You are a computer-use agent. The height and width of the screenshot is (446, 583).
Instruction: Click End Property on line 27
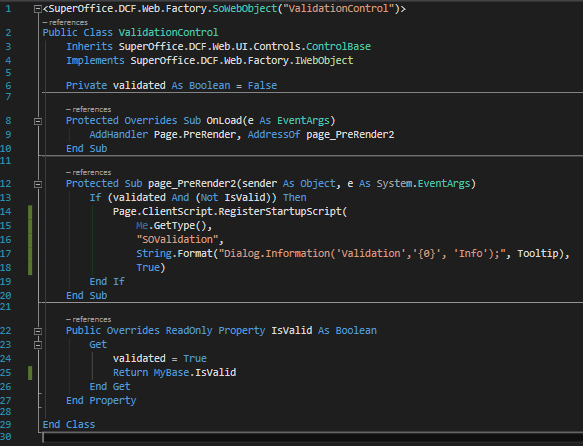(101, 401)
